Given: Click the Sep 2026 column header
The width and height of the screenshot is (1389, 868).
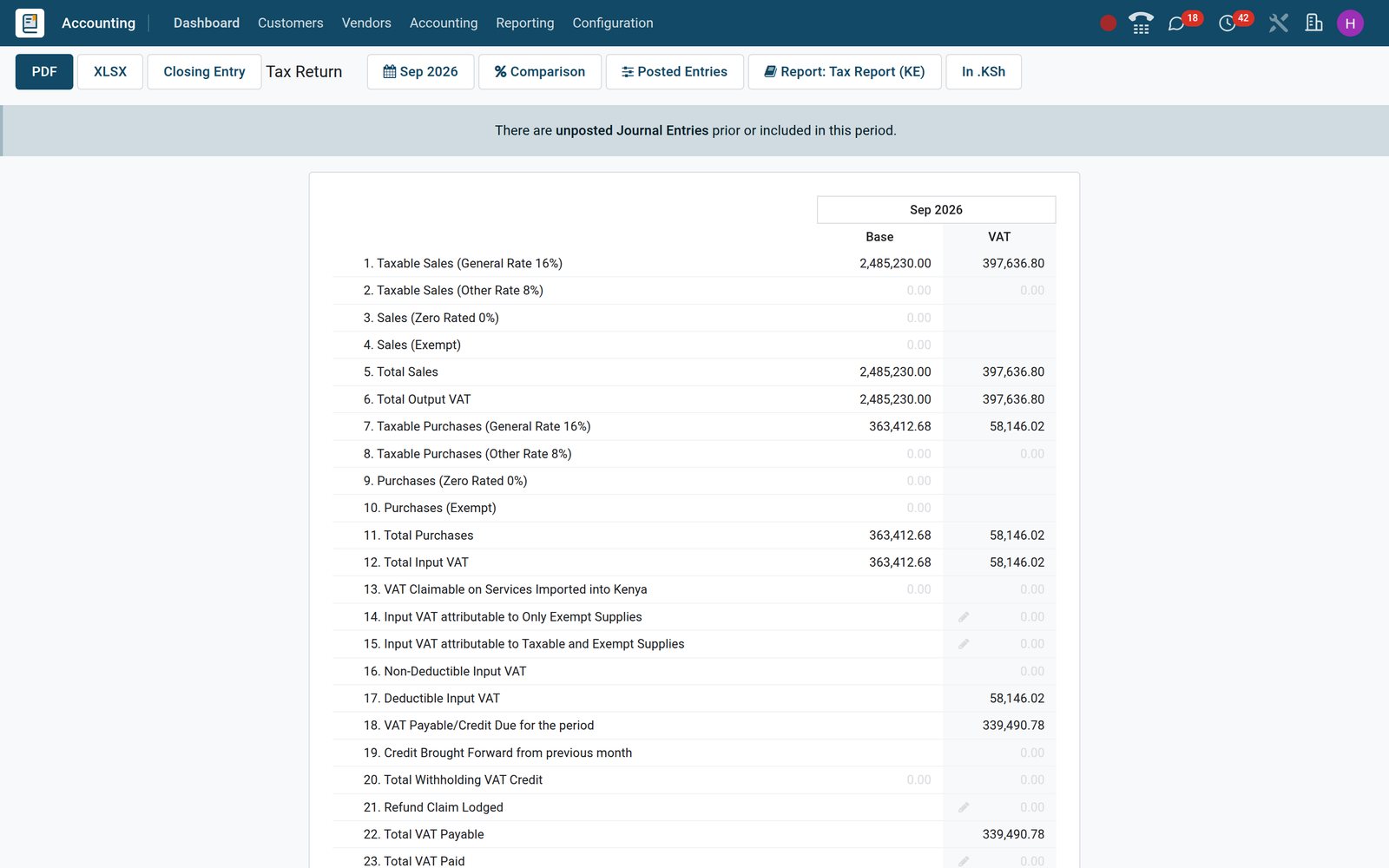Looking at the screenshot, I should [x=936, y=210].
